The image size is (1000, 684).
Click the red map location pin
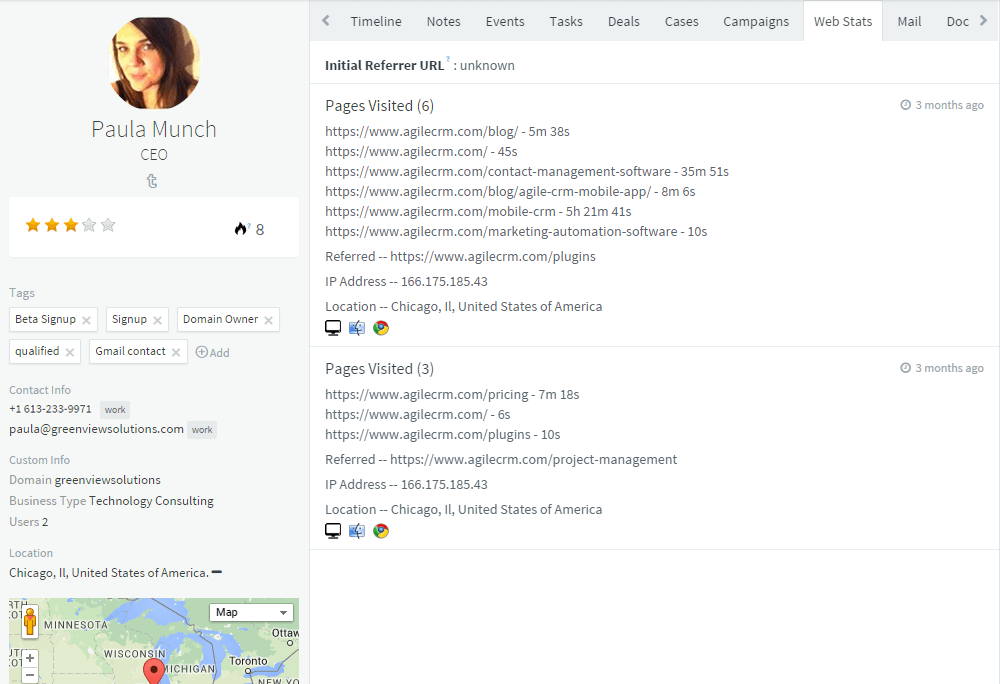(153, 671)
